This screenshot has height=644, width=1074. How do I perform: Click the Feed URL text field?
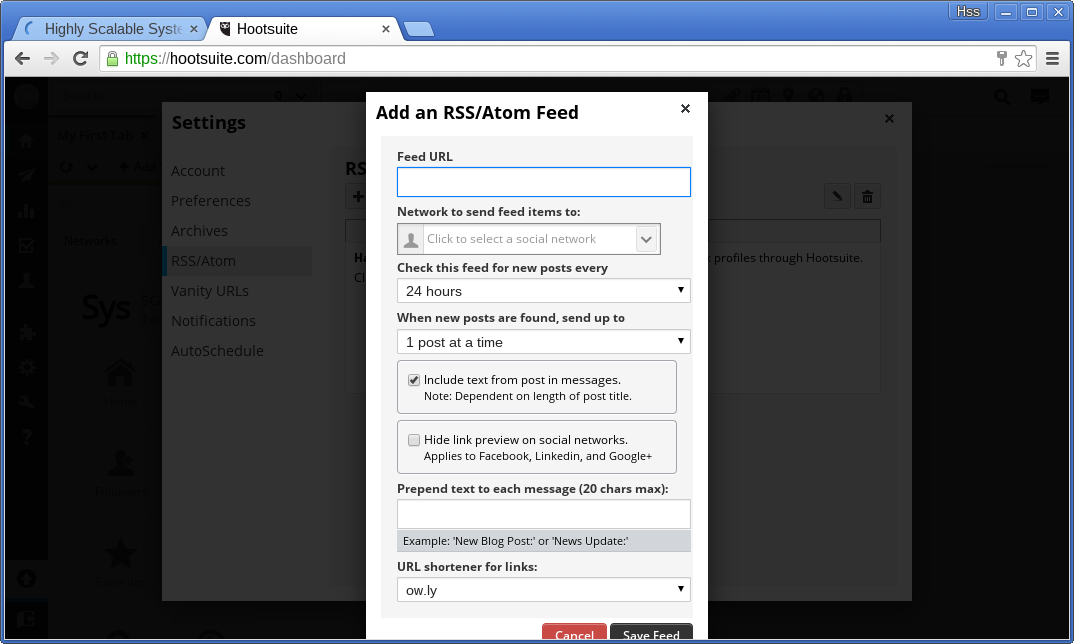coord(544,182)
